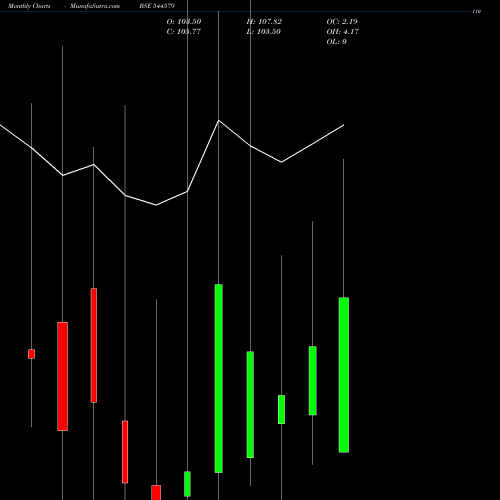Screen dimensions: 500x500
Task: Click the 'Monthly Charts' title text
Action: tap(29, 6)
